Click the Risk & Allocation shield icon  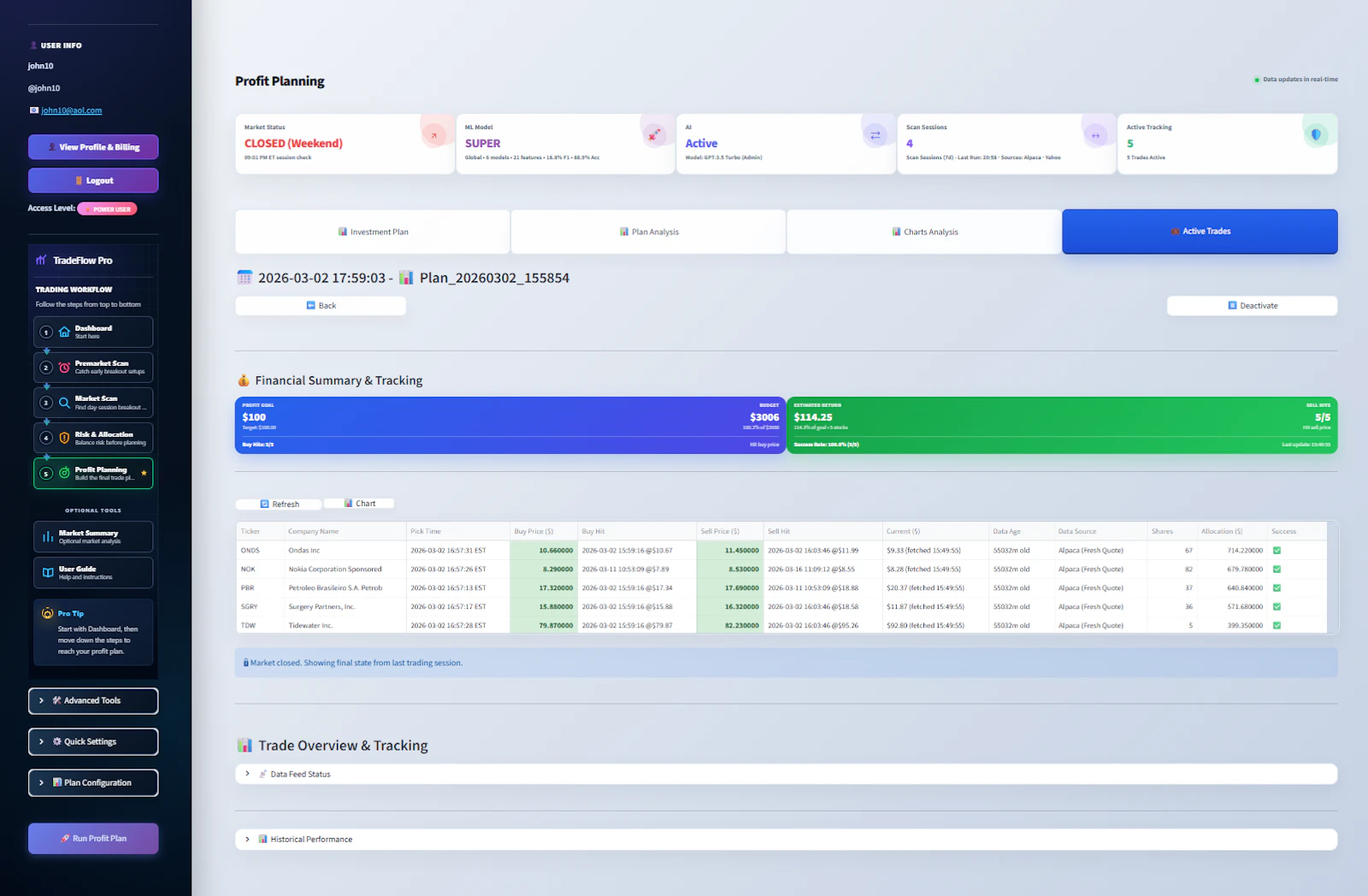64,438
